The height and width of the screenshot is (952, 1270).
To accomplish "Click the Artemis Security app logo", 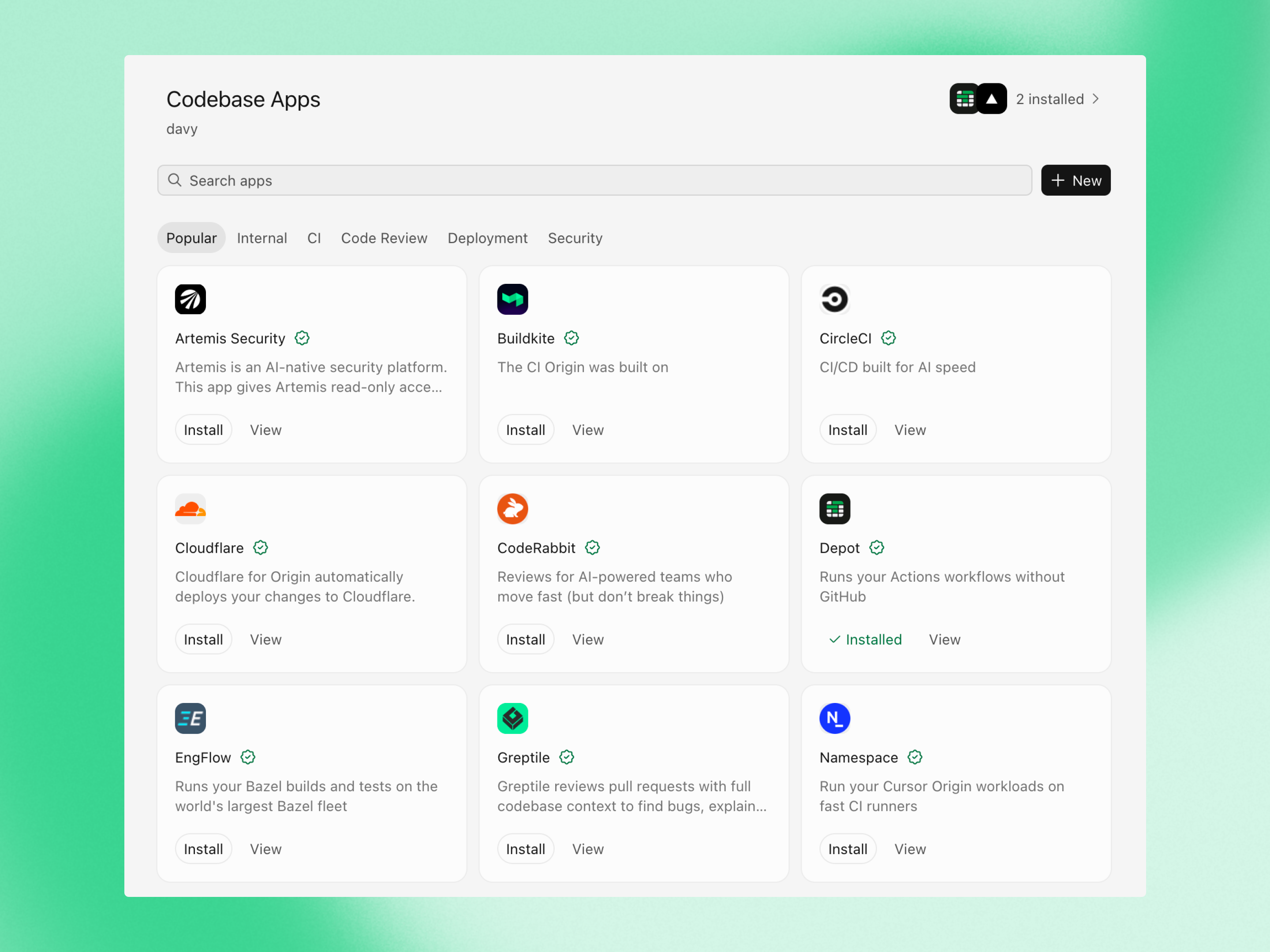I will (190, 299).
